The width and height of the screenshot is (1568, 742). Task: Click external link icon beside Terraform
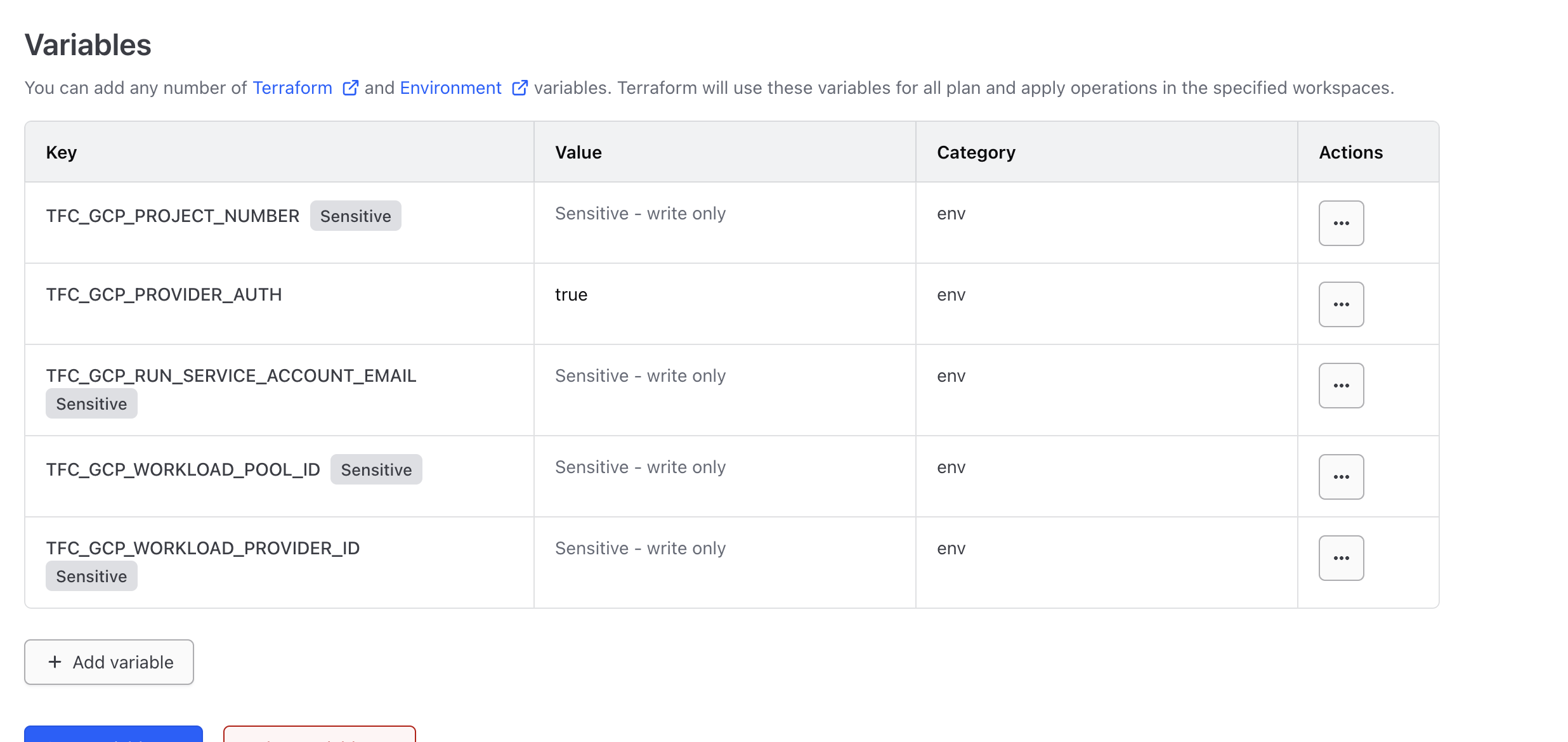coord(350,88)
